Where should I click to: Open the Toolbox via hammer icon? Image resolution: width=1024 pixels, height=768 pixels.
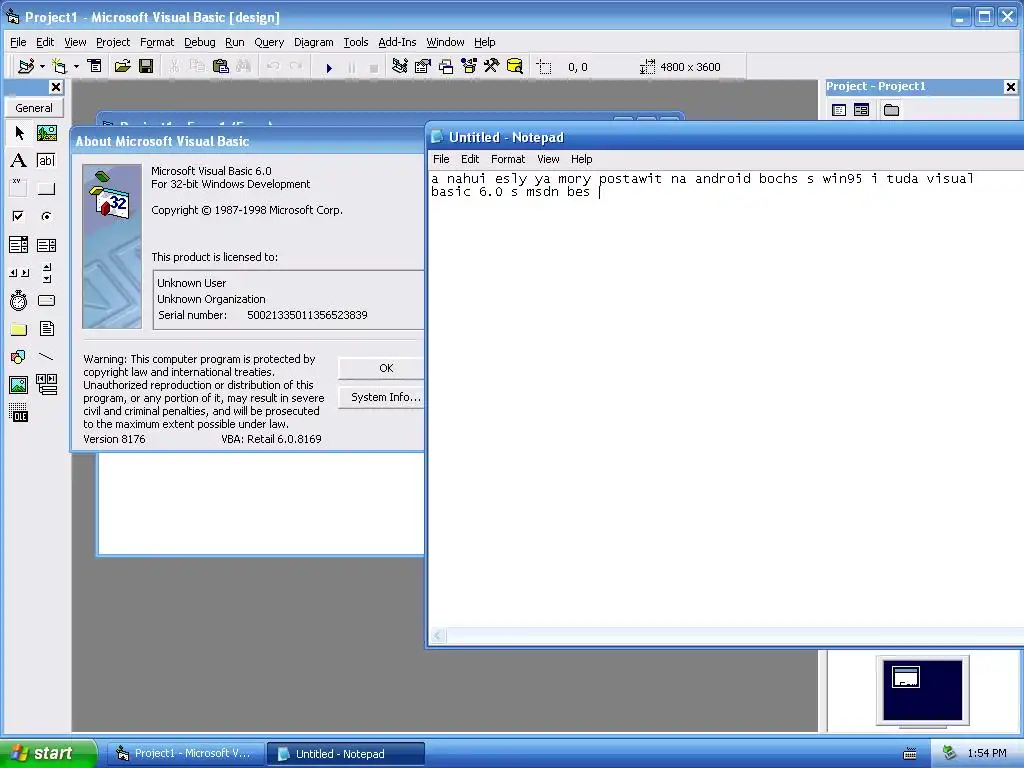(x=492, y=67)
